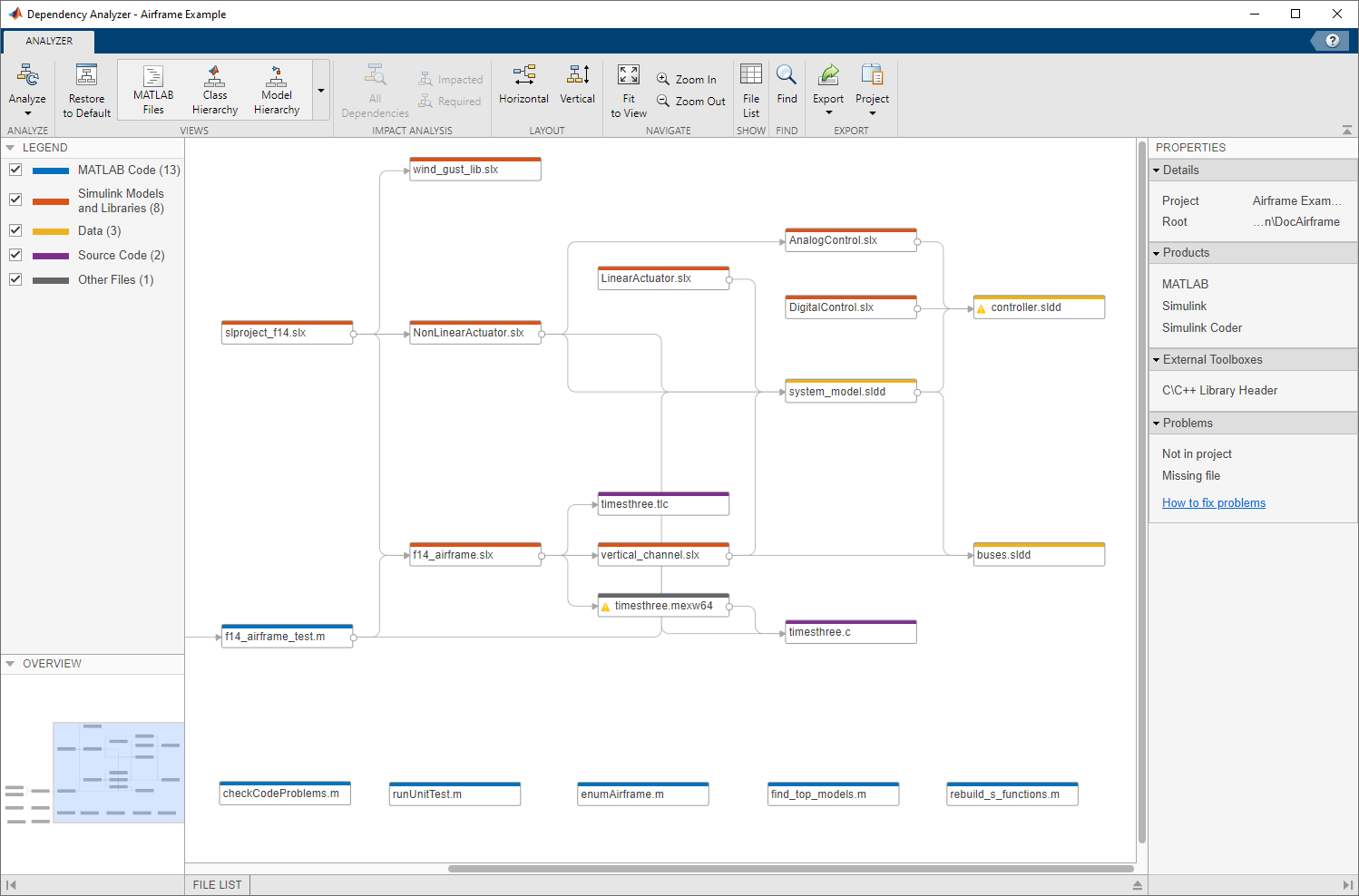This screenshot has width=1359, height=896.
Task: Click the graph vertical scrollbar
Action: pos(1142,492)
